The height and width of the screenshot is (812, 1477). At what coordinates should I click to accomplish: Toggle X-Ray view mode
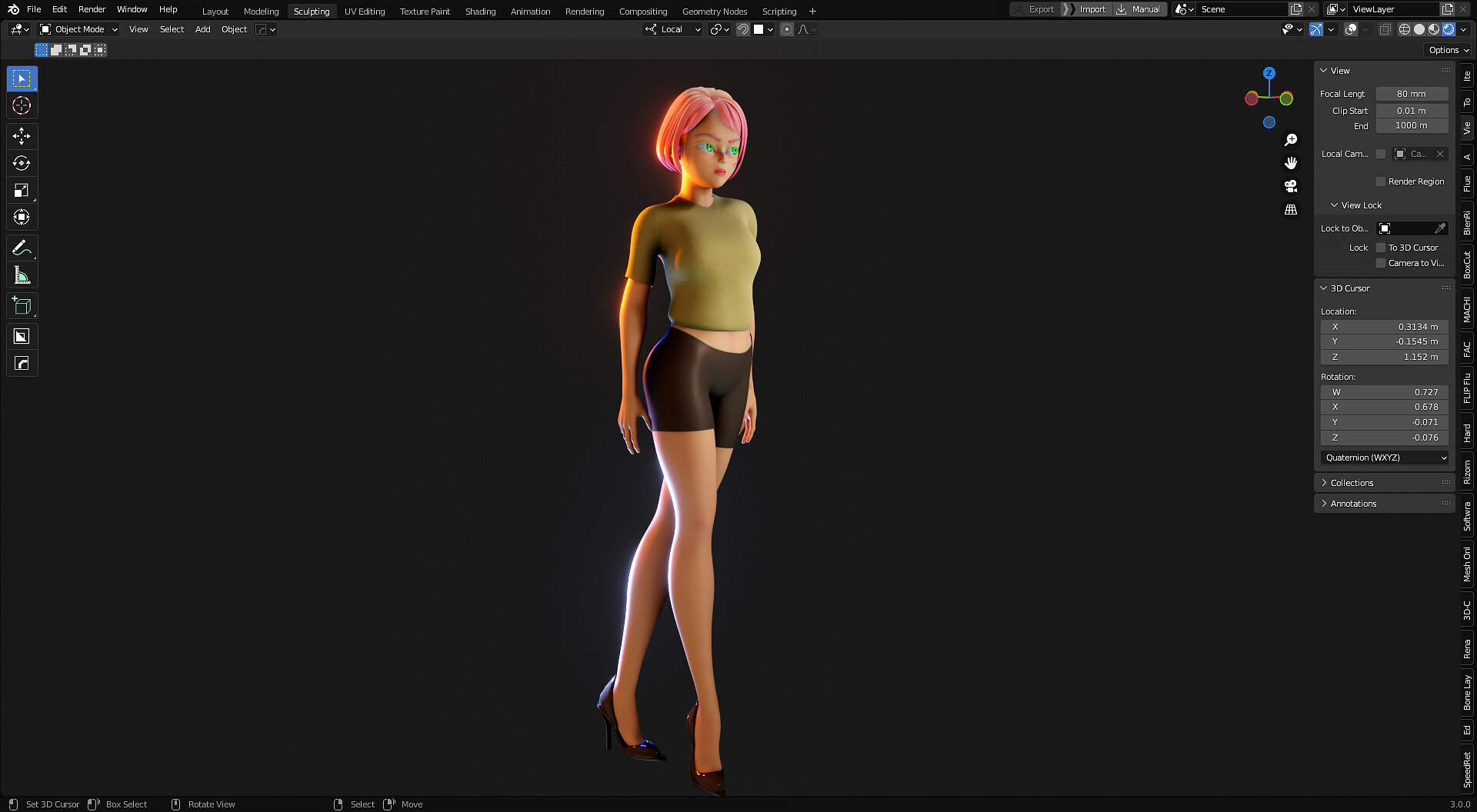pos(1385,29)
